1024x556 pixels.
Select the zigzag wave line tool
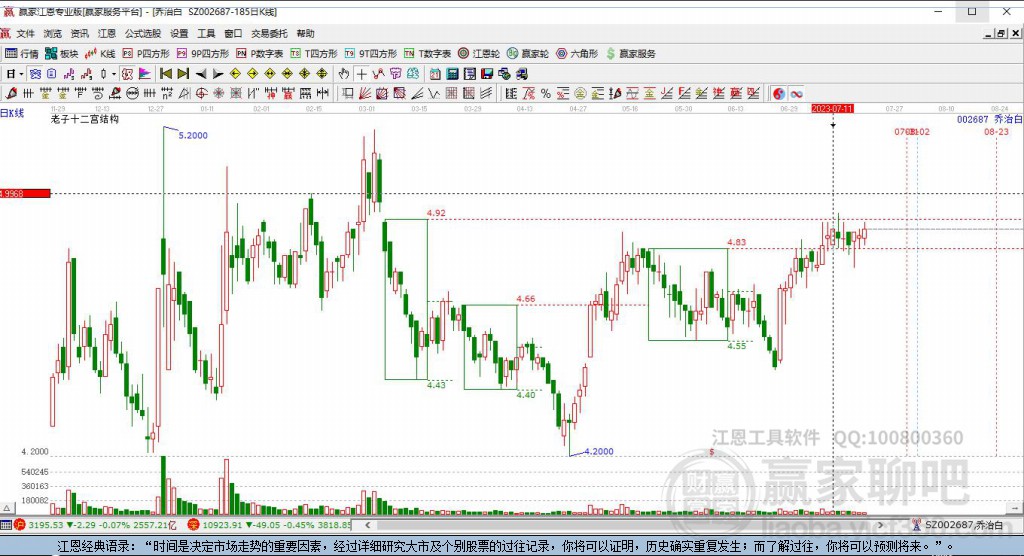pos(434,93)
